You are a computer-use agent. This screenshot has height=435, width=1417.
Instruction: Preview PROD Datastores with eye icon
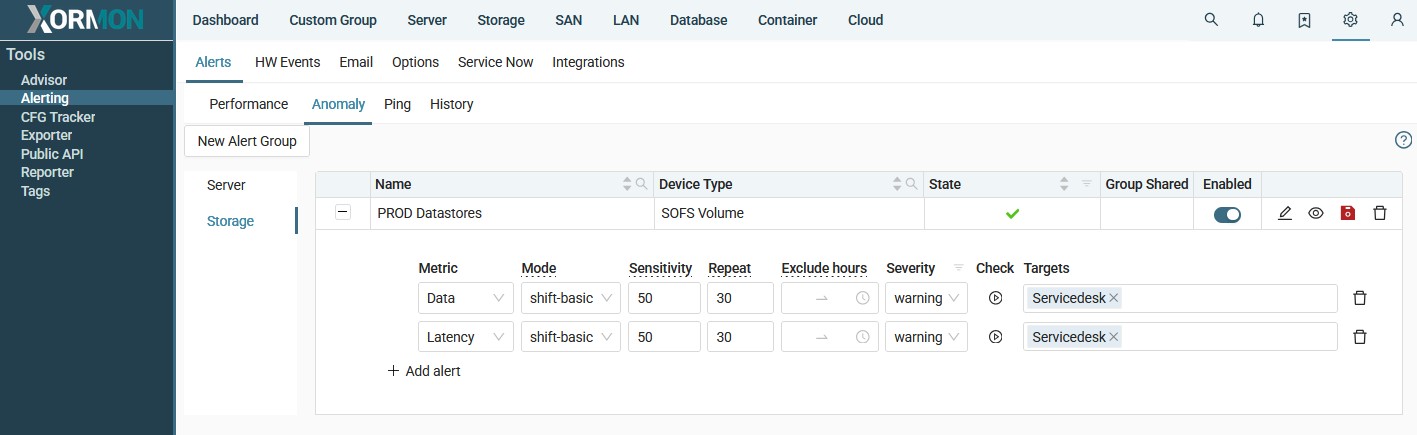coord(1316,213)
